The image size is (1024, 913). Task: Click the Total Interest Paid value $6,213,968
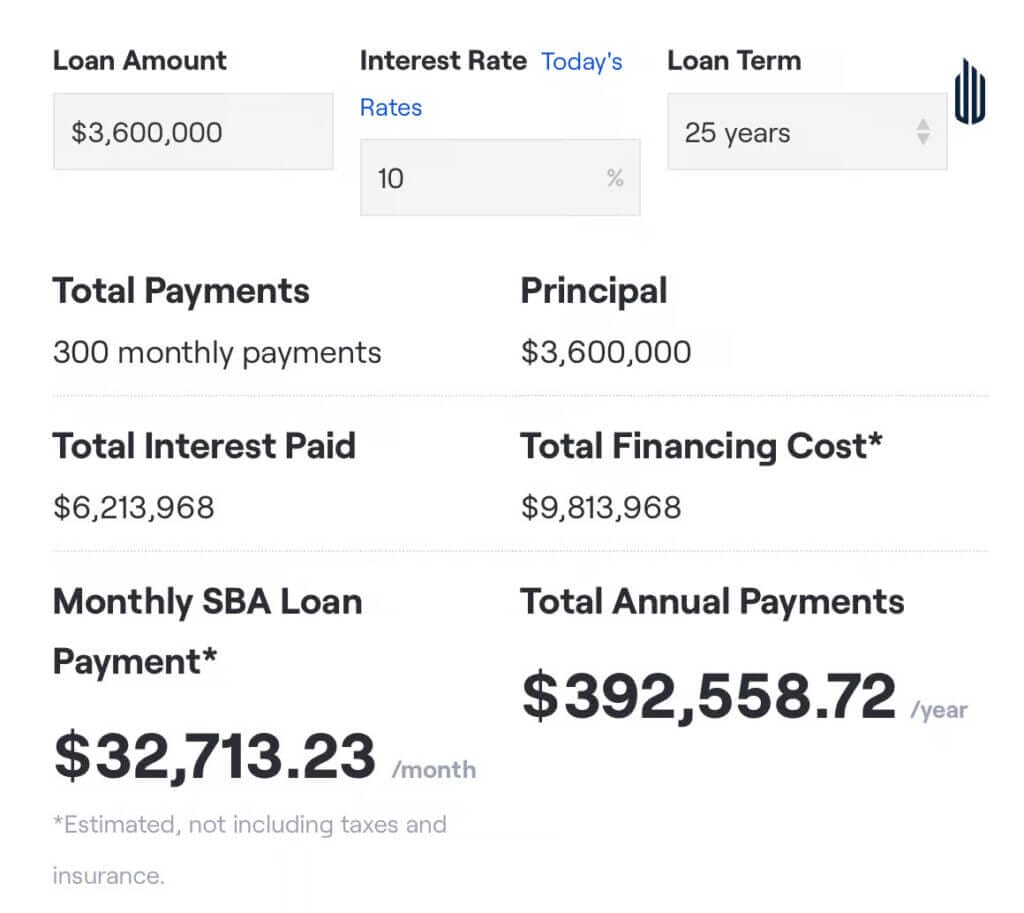click(134, 507)
